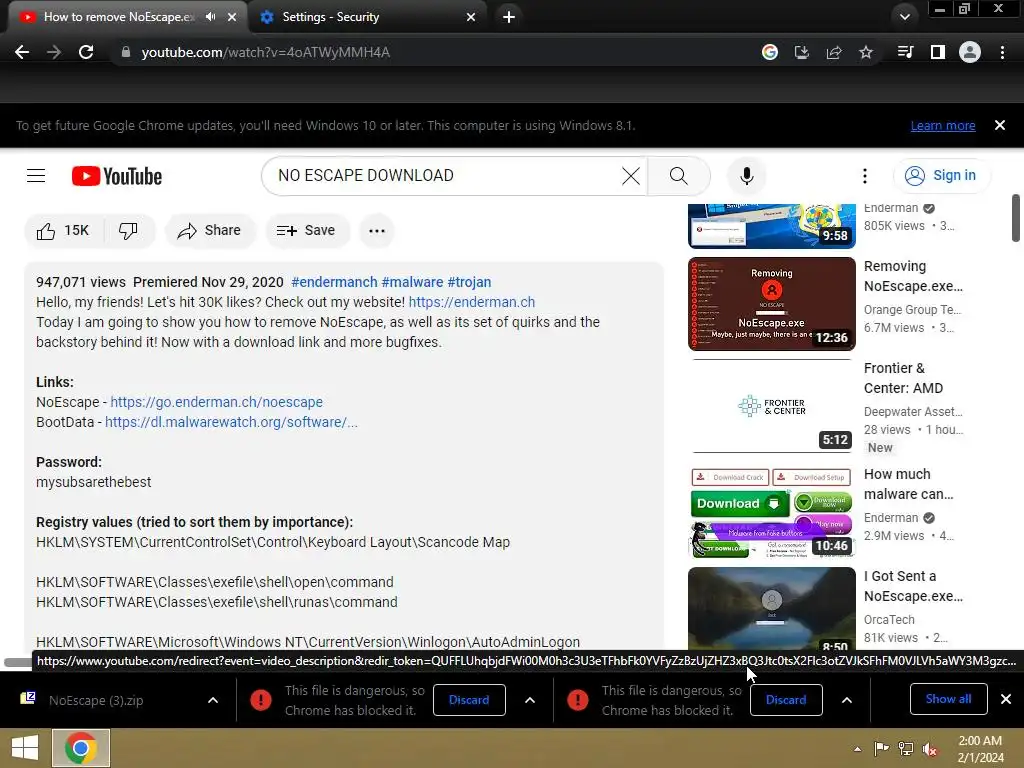This screenshot has height=768, width=1024.
Task: Go to YouTube home via logo
Action: click(x=117, y=176)
